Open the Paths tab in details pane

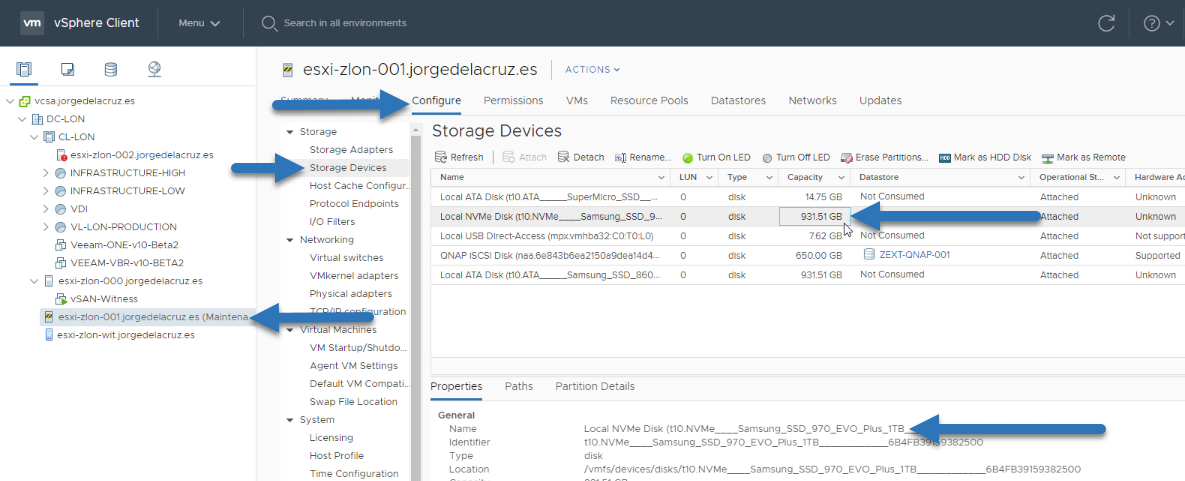pyautogui.click(x=518, y=386)
